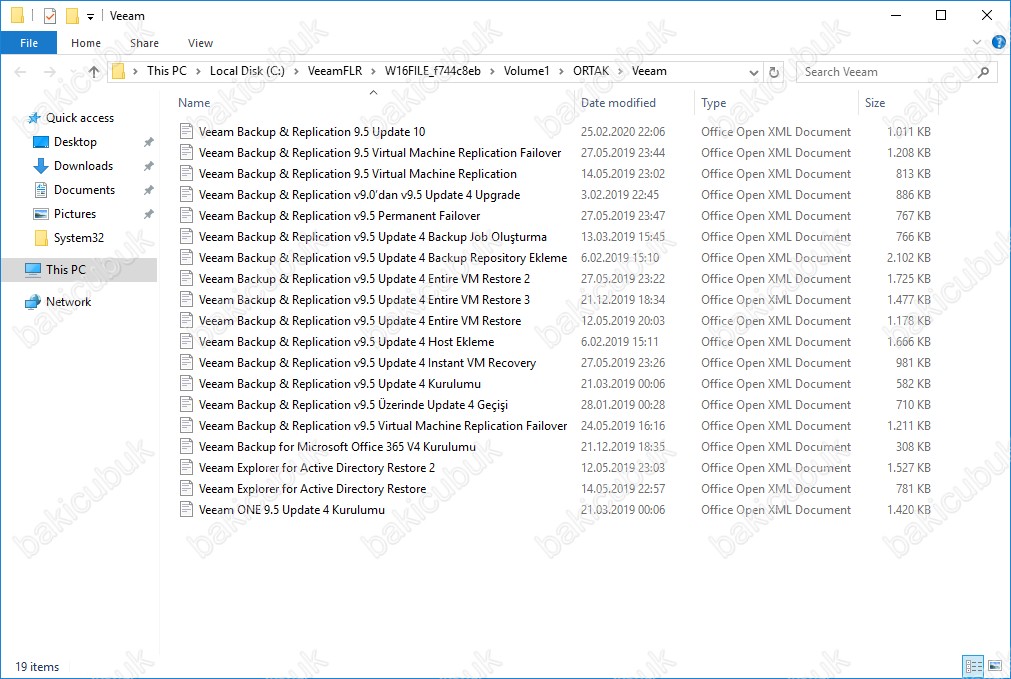This screenshot has width=1011, height=679.
Task: Select the 9.5 Virtual Machine Replication file
Action: (357, 174)
